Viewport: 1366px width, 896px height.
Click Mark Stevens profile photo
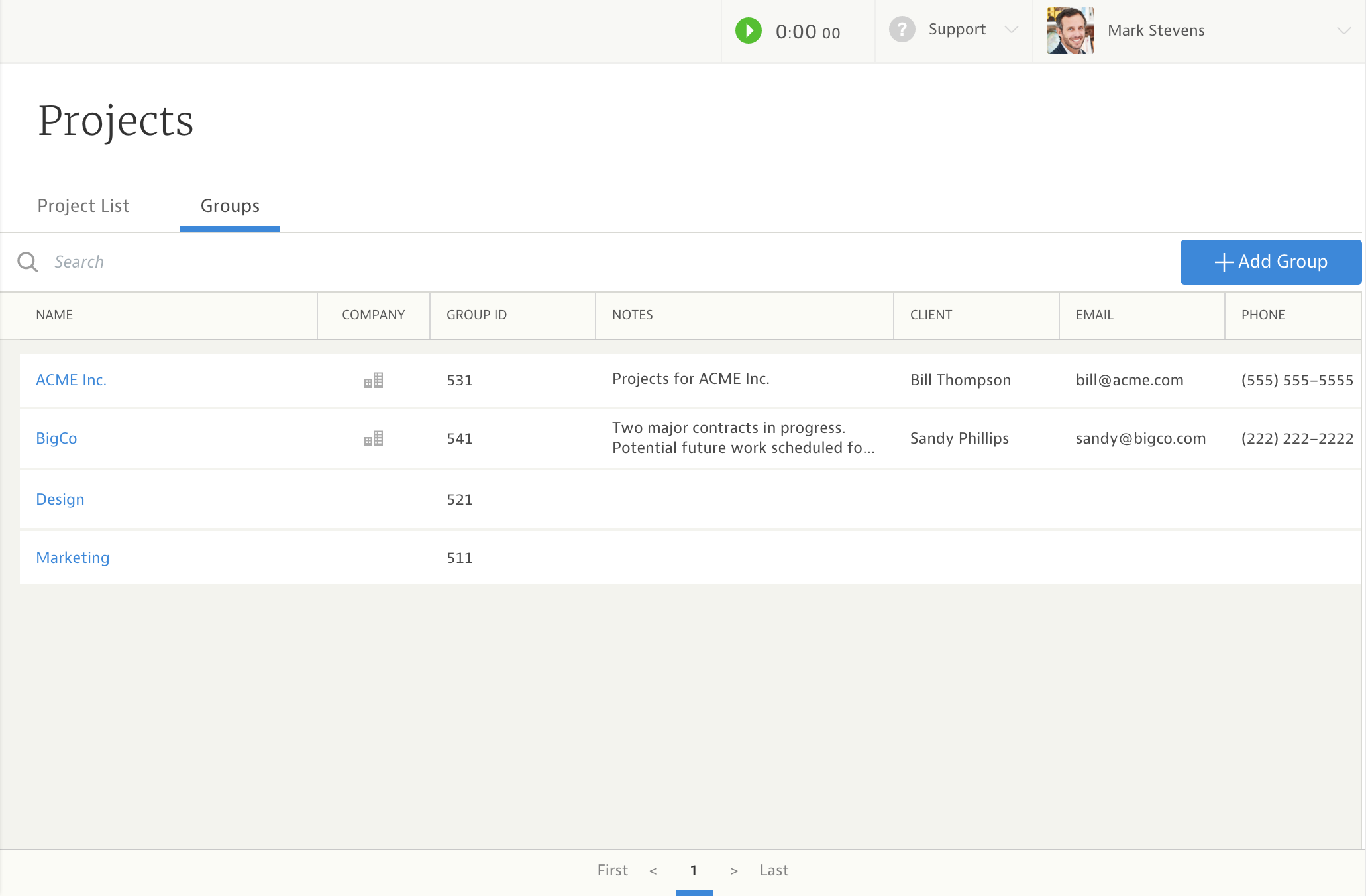click(1070, 31)
